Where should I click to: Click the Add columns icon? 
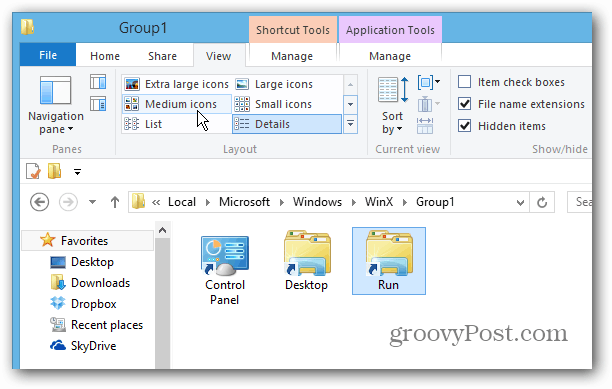point(429,104)
